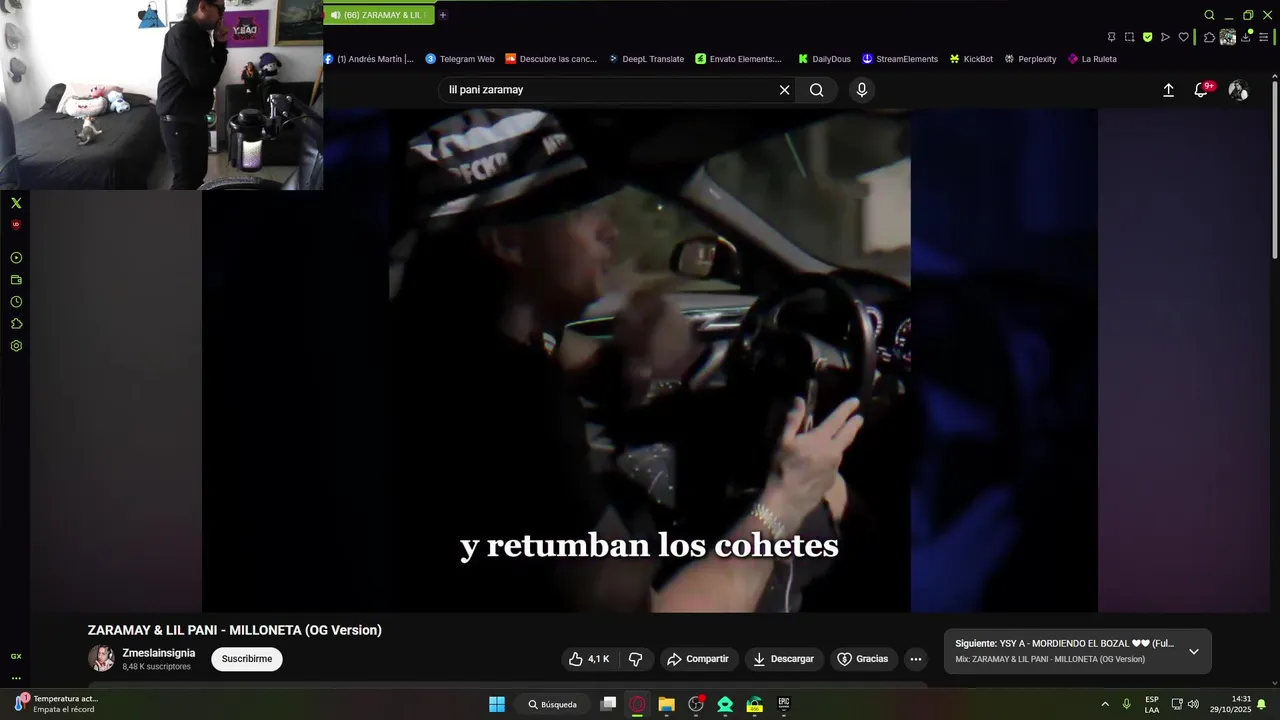Open YouTube notifications bell
1280x720 pixels.
[x=1203, y=89]
